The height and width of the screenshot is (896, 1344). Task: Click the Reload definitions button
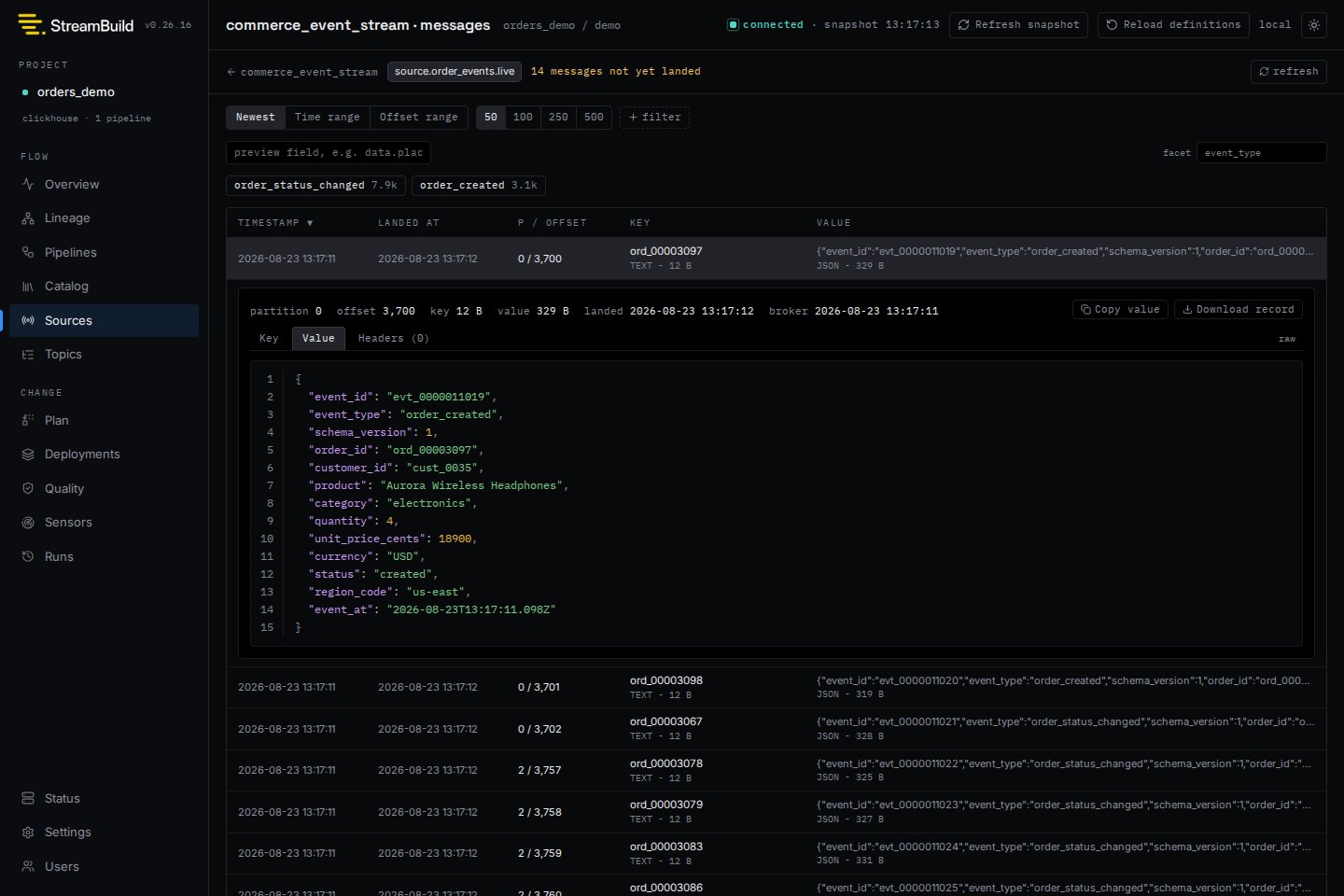coord(1174,25)
